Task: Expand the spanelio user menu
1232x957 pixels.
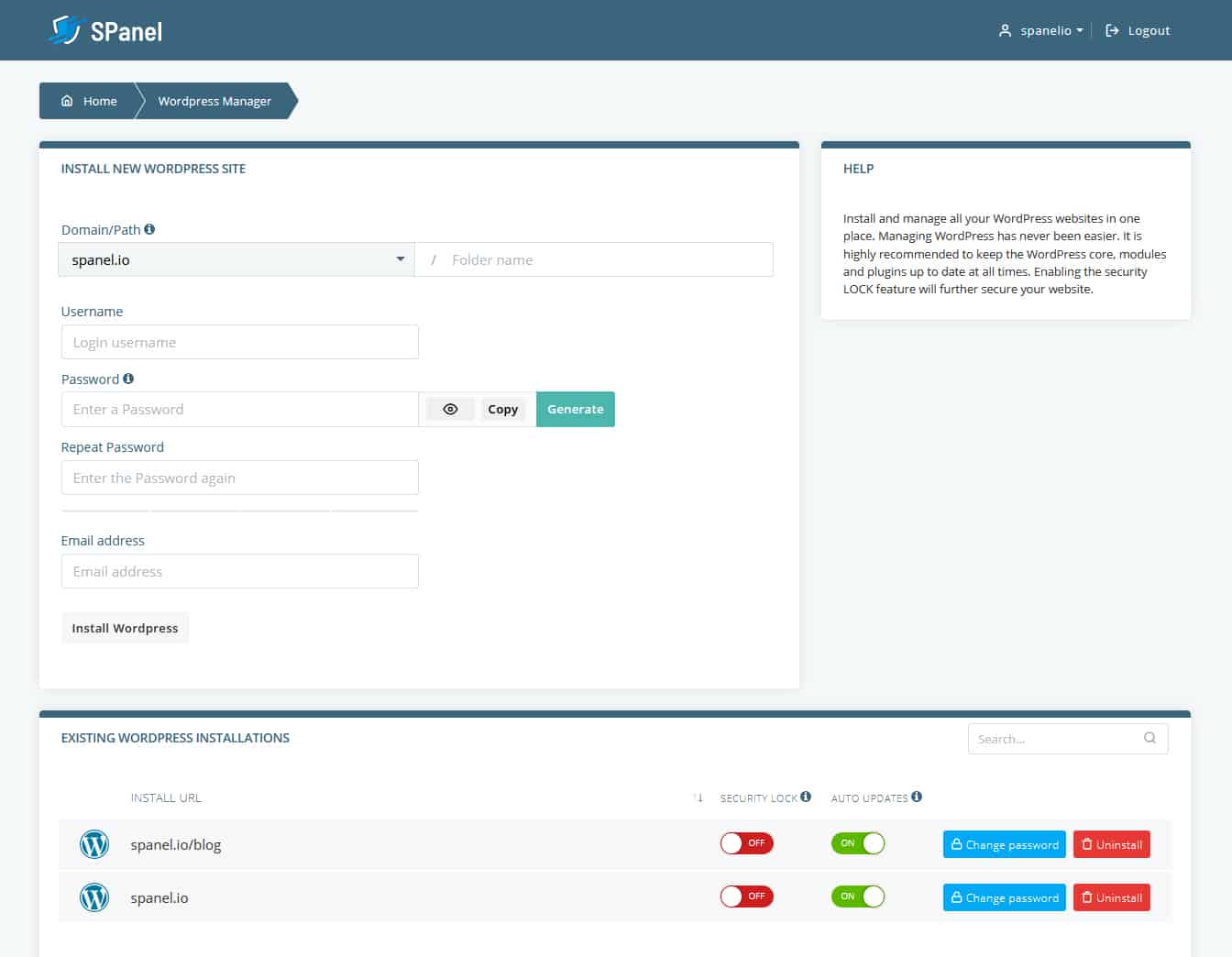Action: pyautogui.click(x=1041, y=30)
